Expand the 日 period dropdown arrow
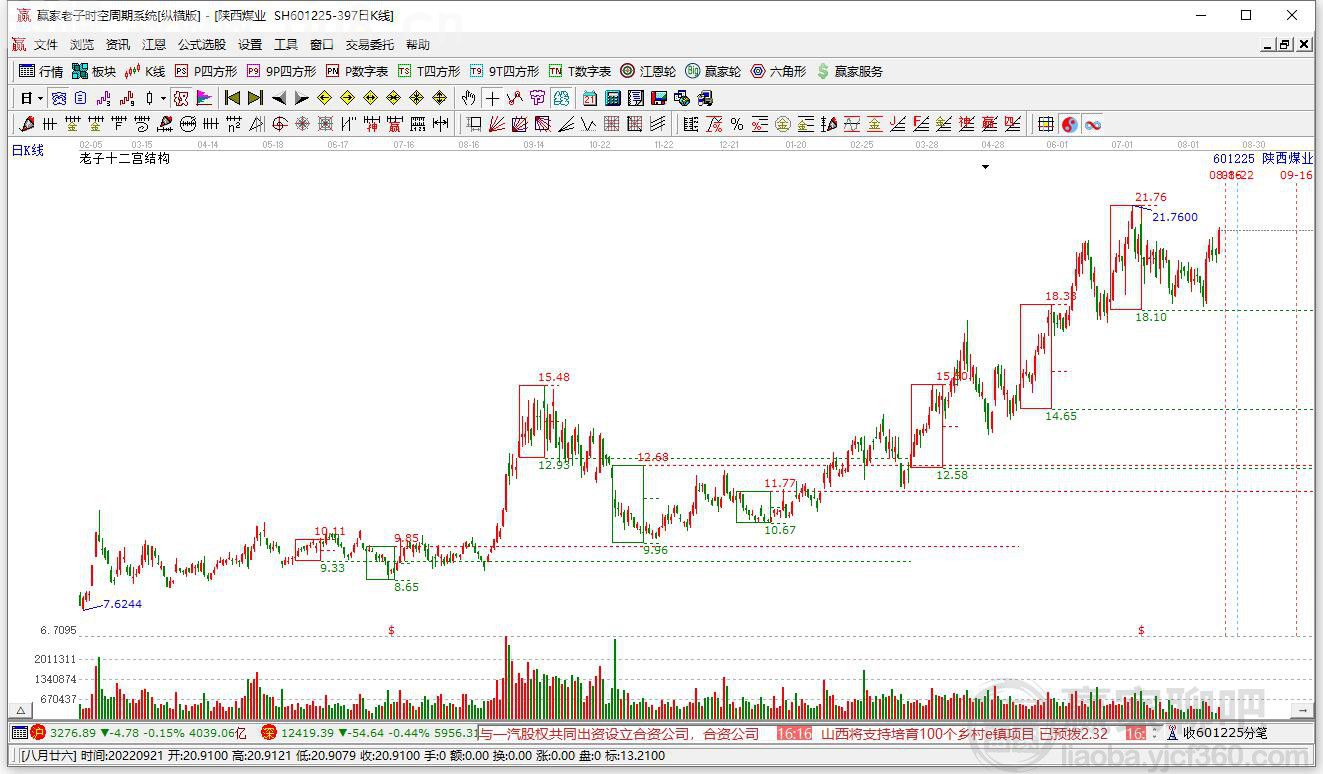Screen dimensions: 1323x774 pos(40,98)
